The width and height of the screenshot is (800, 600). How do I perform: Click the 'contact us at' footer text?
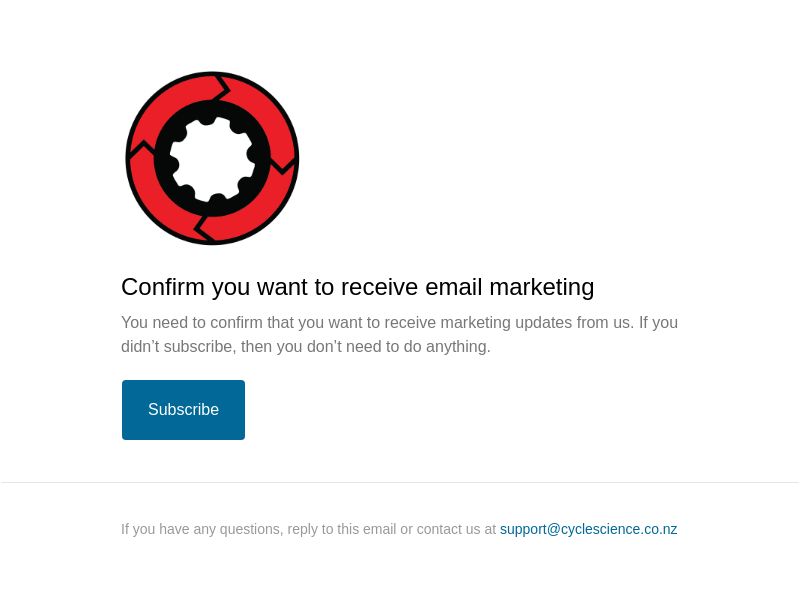[456, 529]
